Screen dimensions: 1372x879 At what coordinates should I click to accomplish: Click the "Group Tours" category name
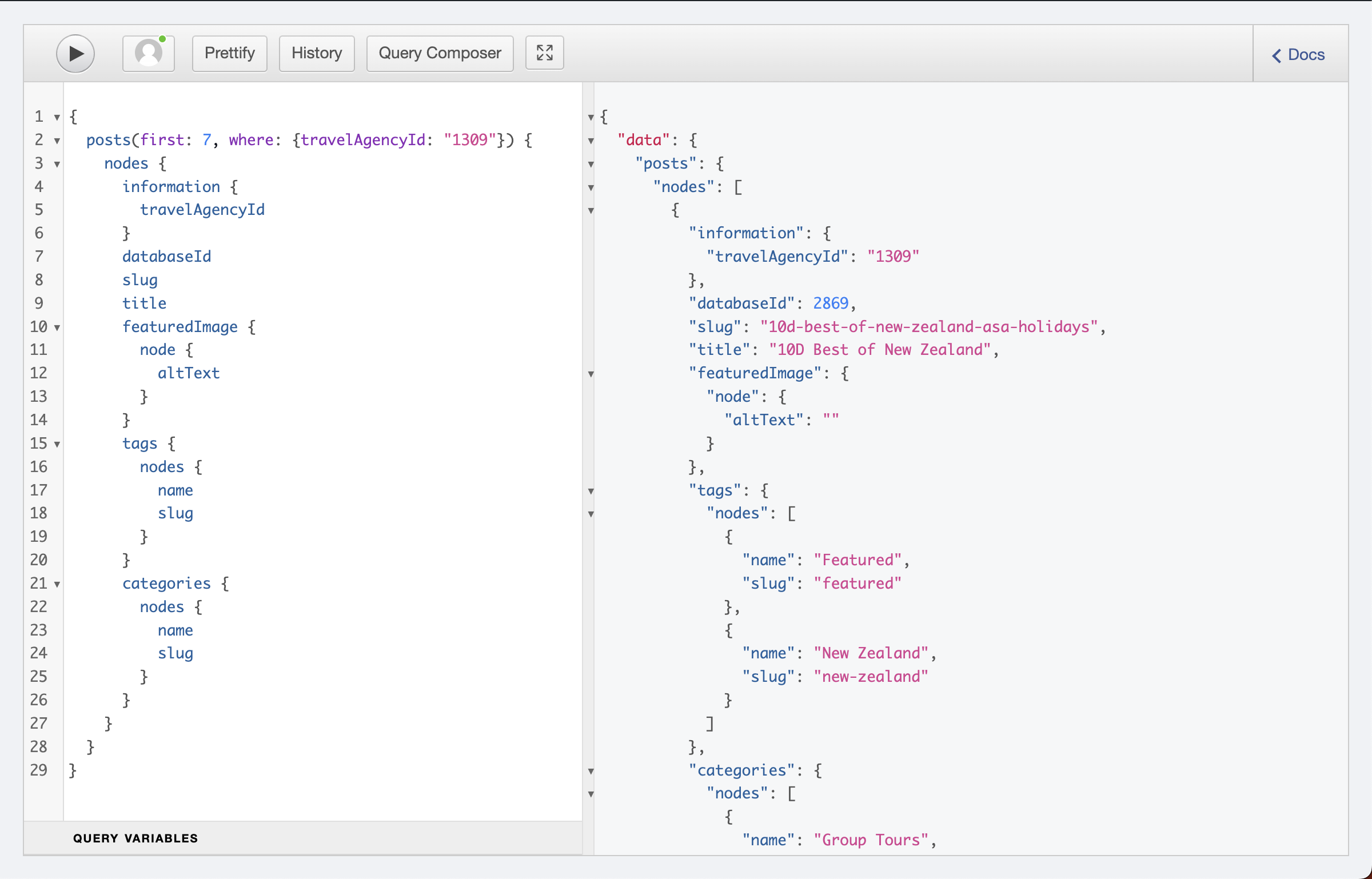coord(871,840)
